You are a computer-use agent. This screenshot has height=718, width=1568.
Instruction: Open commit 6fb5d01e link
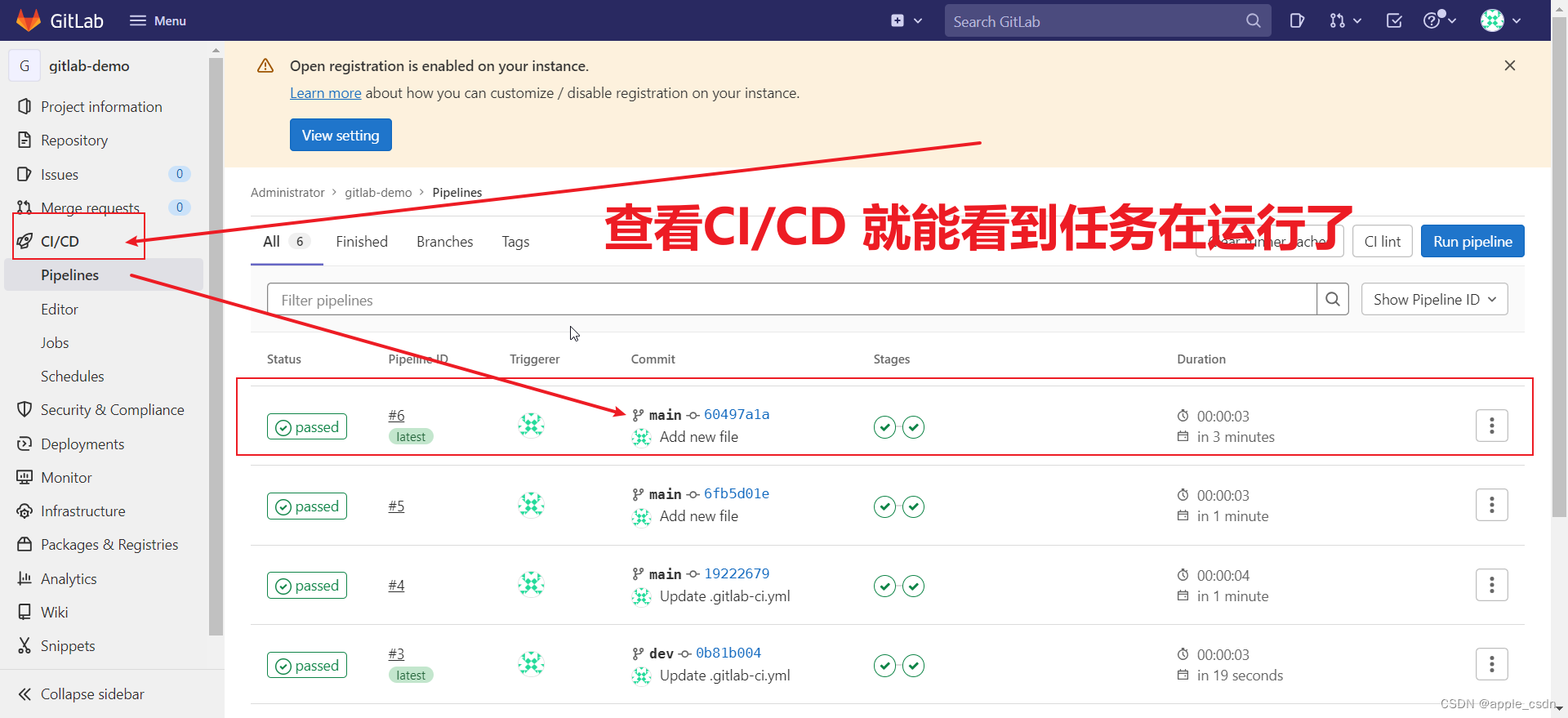click(737, 493)
